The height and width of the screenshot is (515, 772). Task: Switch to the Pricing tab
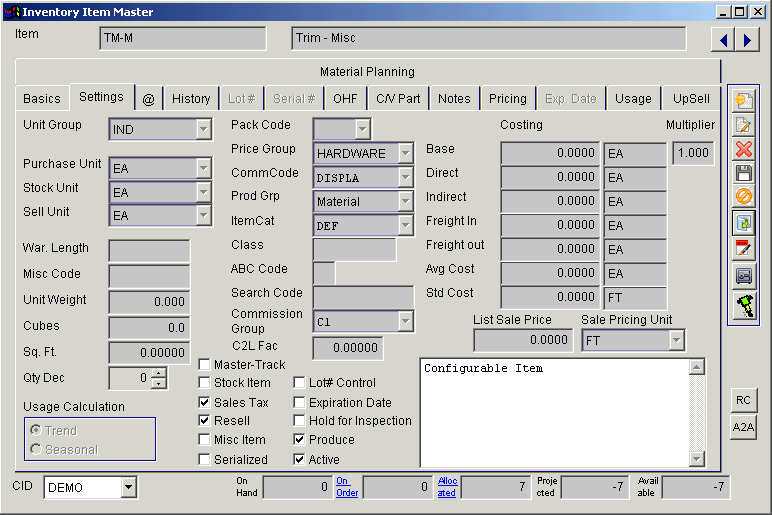(x=507, y=99)
